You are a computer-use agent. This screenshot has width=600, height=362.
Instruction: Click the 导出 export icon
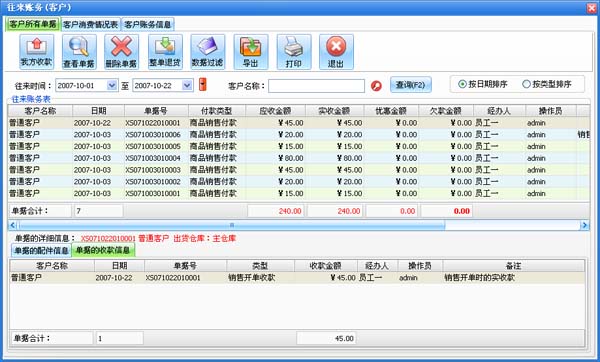(251, 52)
